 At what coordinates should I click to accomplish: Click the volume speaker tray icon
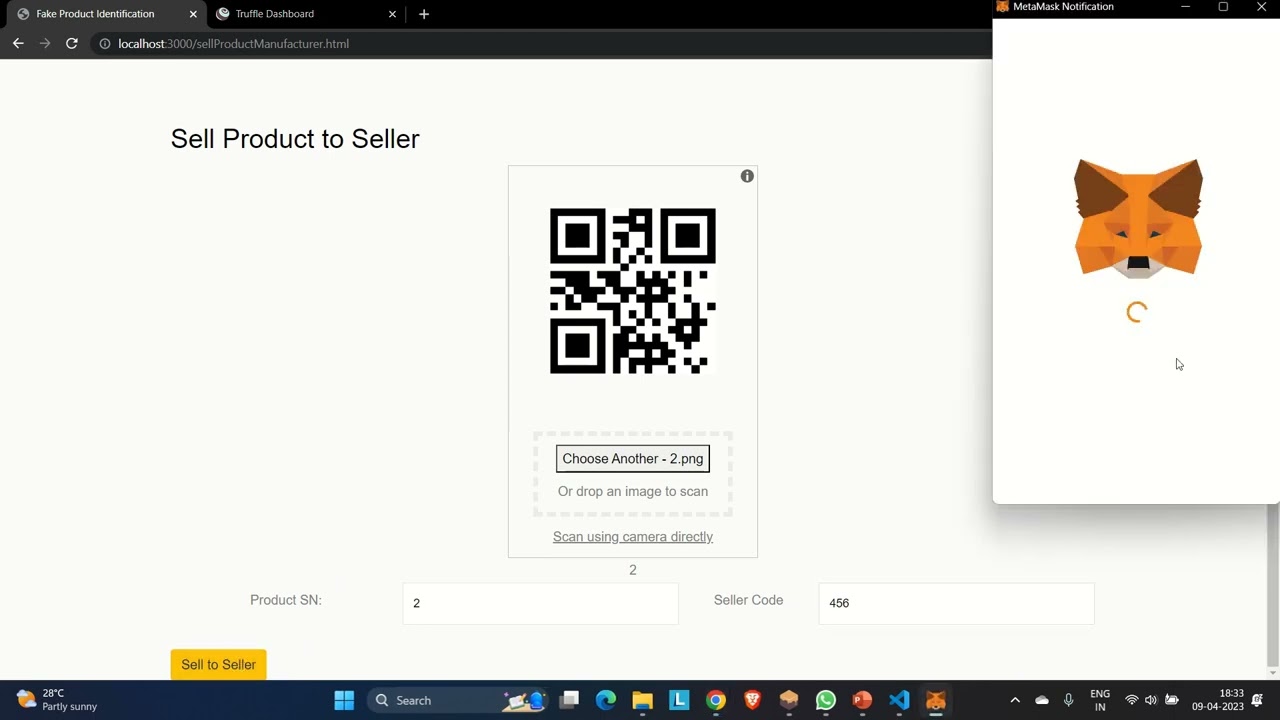click(x=1151, y=700)
